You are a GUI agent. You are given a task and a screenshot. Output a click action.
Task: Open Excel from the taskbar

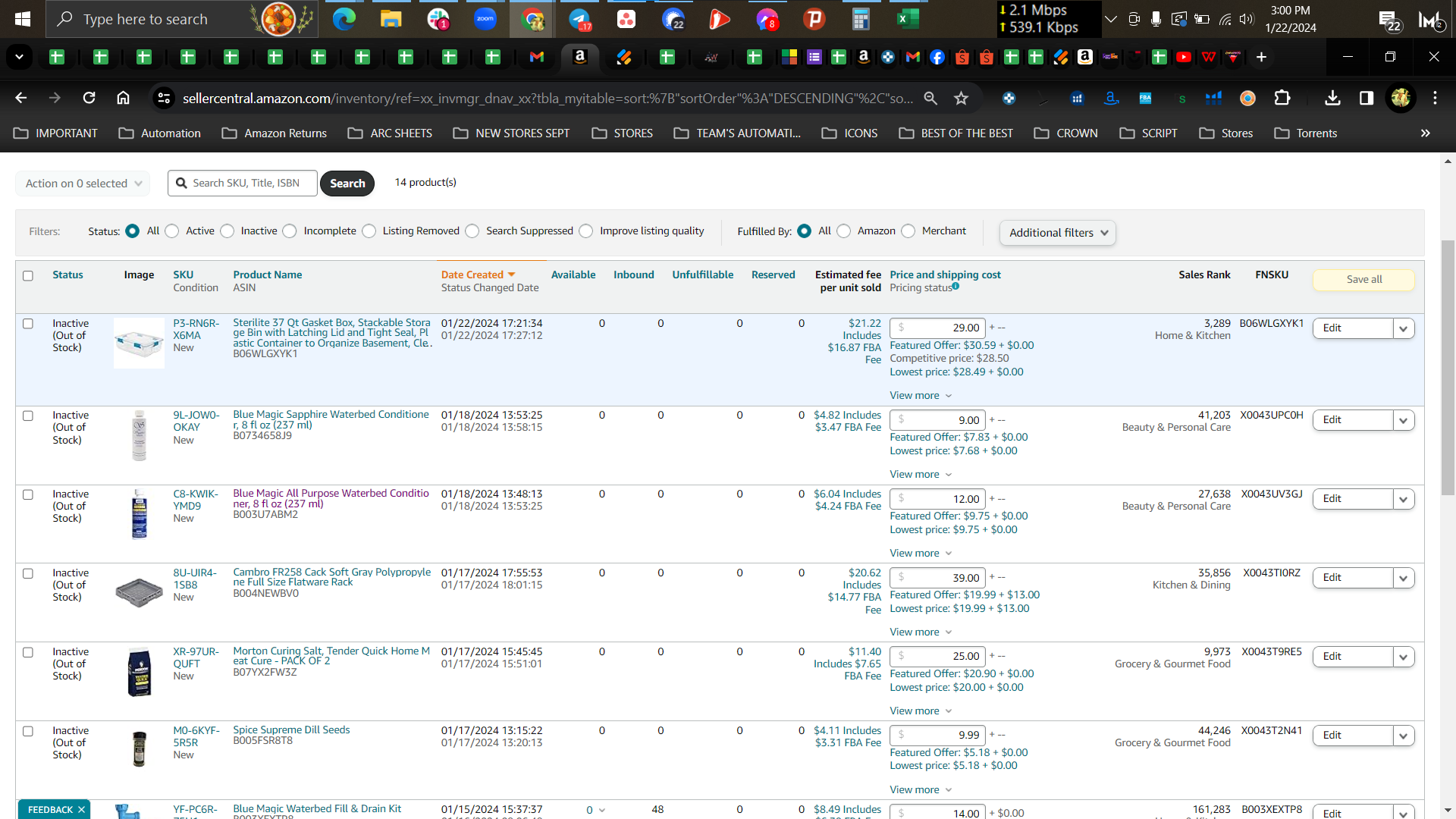click(908, 19)
